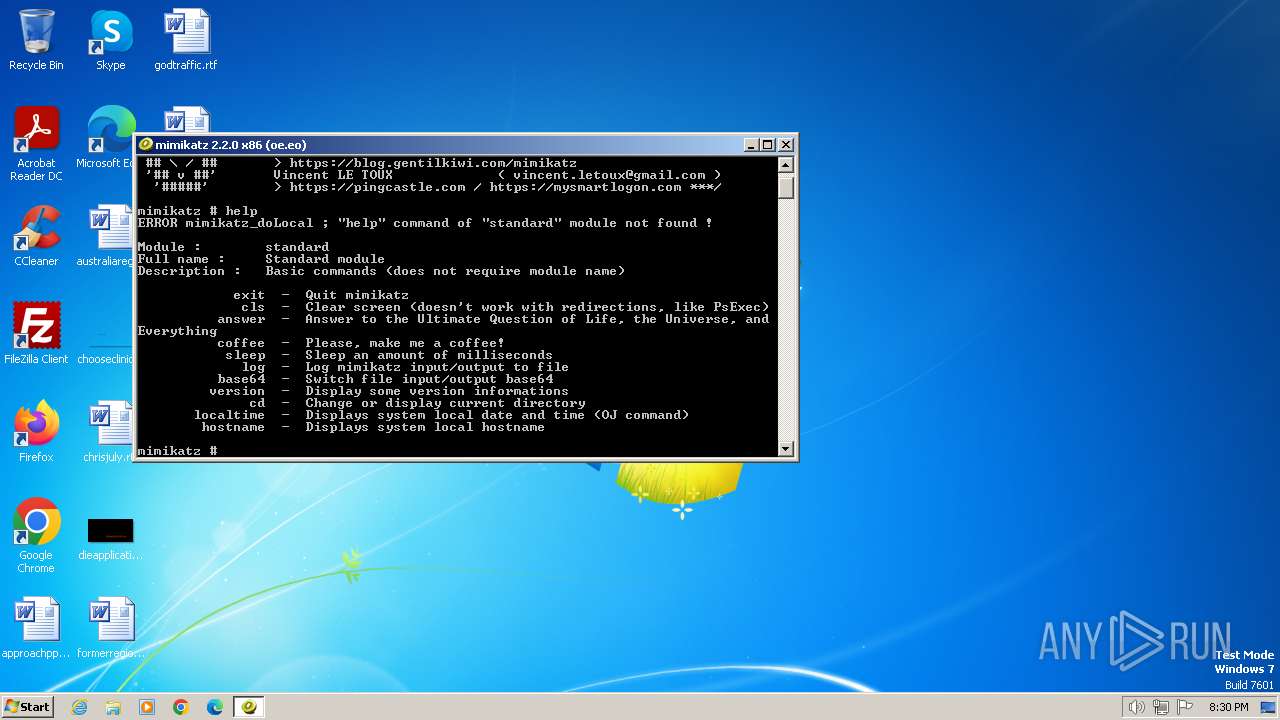Open the chrisjuly document icon
Viewport: 1280px width, 720px height.
coord(109,432)
